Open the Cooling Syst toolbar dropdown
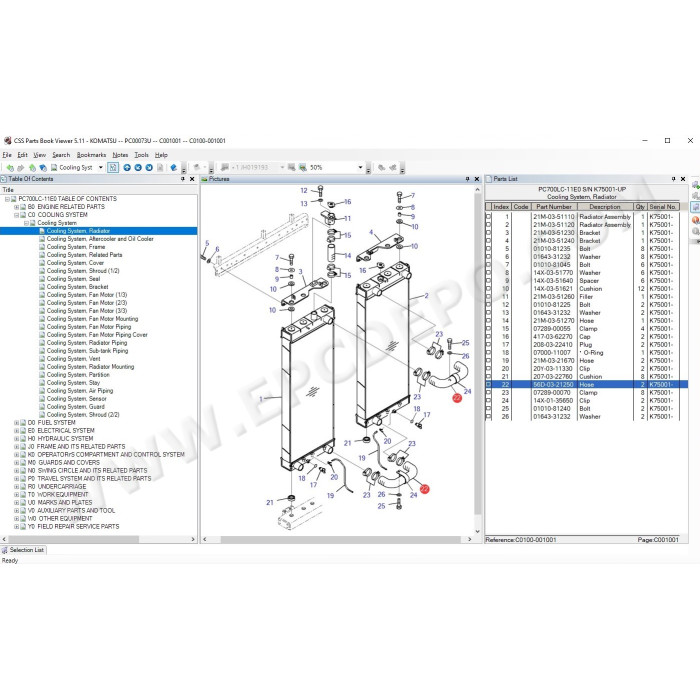This screenshot has width=700, height=700. (100, 168)
